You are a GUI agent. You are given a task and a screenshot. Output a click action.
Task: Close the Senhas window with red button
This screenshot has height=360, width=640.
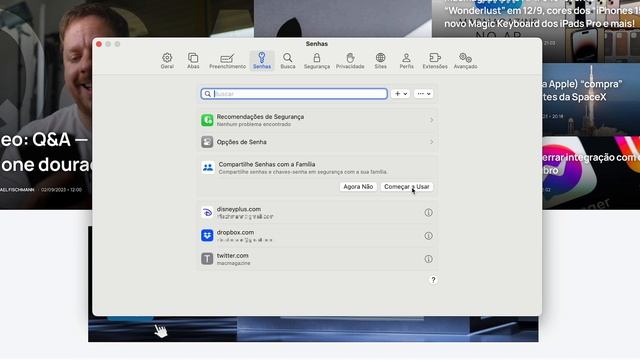point(99,44)
